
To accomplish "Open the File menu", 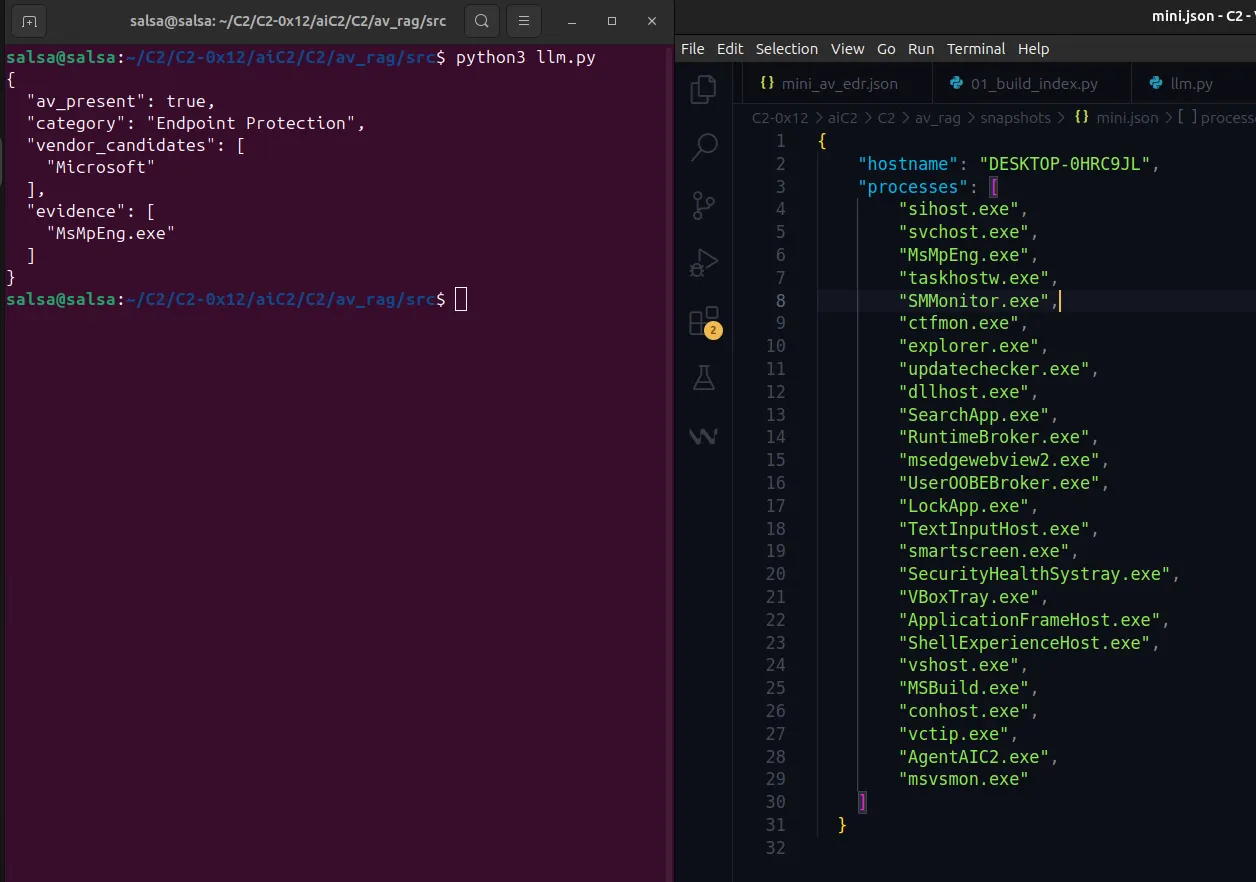I will tap(693, 48).
